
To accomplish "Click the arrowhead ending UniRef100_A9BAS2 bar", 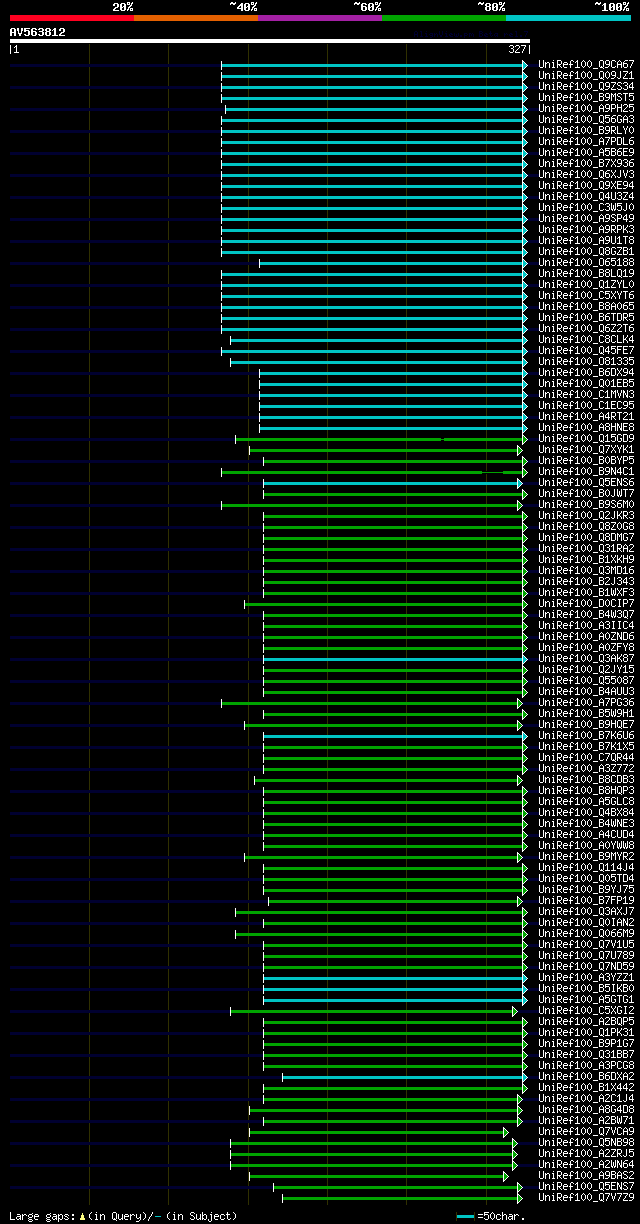I will [506, 1176].
